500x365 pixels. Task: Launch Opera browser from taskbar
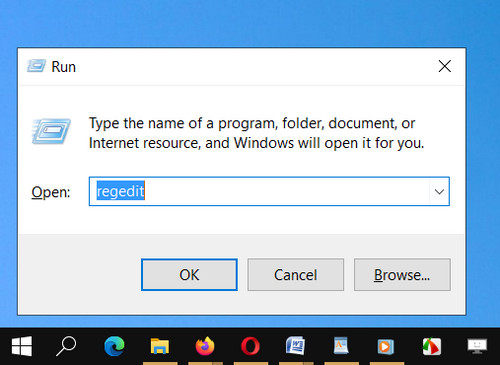click(250, 346)
